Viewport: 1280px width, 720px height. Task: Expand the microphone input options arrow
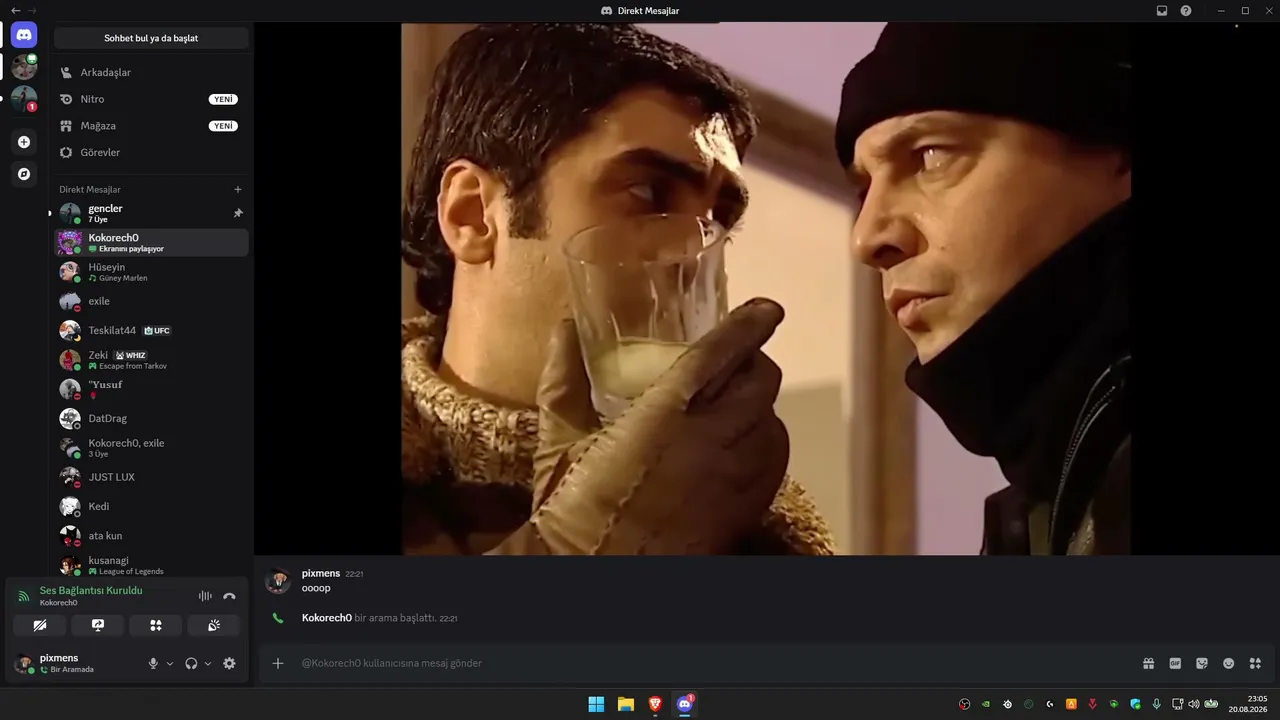coord(169,663)
